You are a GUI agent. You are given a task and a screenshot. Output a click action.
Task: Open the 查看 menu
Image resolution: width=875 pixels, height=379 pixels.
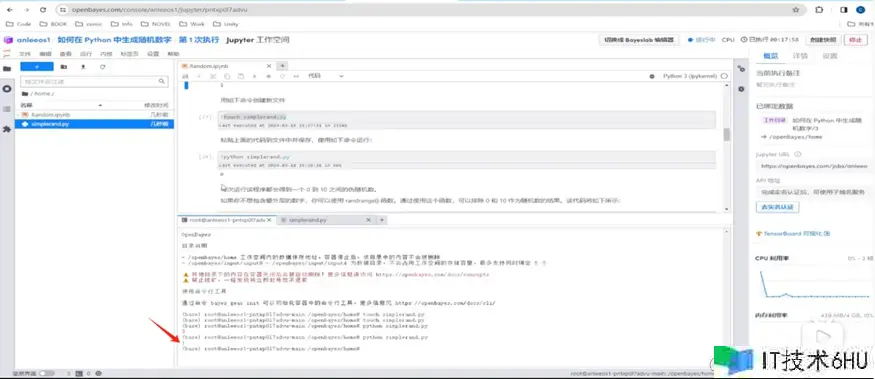coord(66,54)
